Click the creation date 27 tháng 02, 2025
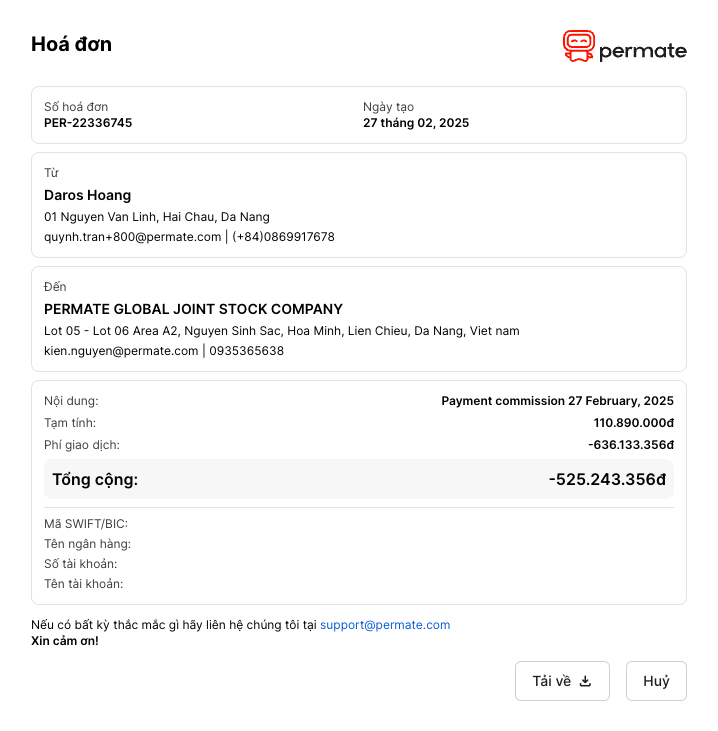 coord(416,123)
